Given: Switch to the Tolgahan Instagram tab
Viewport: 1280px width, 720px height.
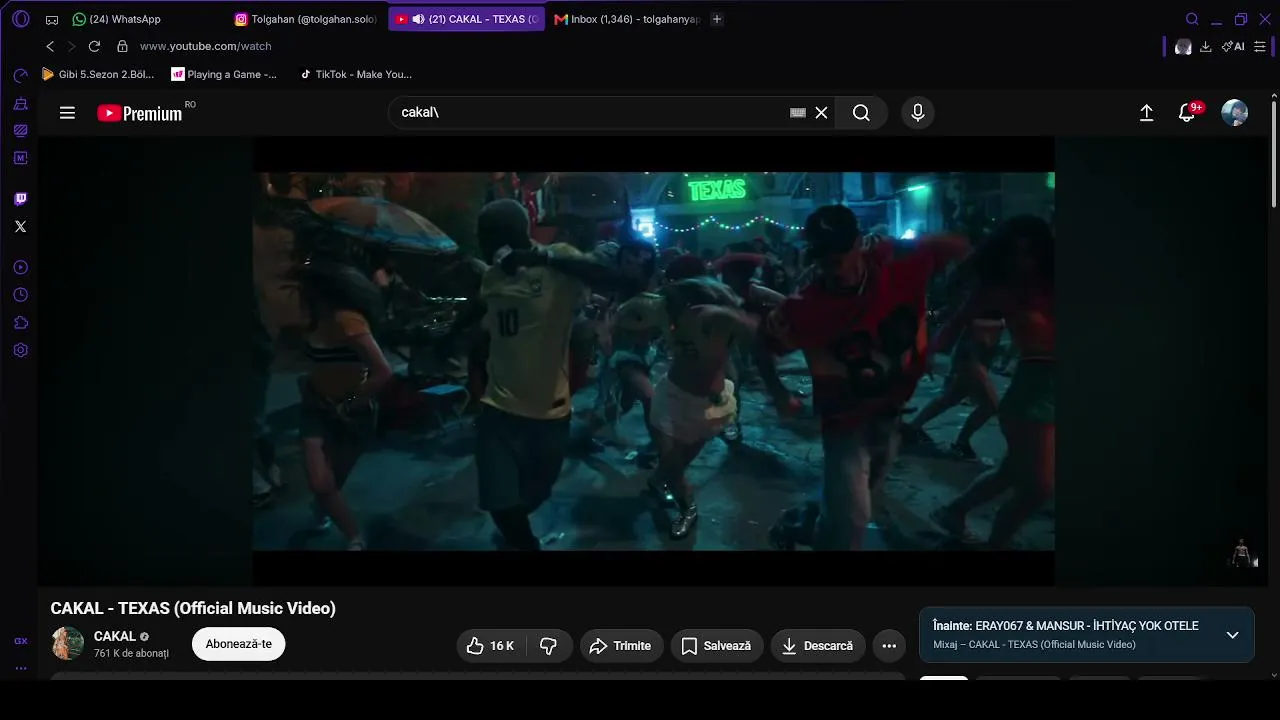Looking at the screenshot, I should (307, 19).
